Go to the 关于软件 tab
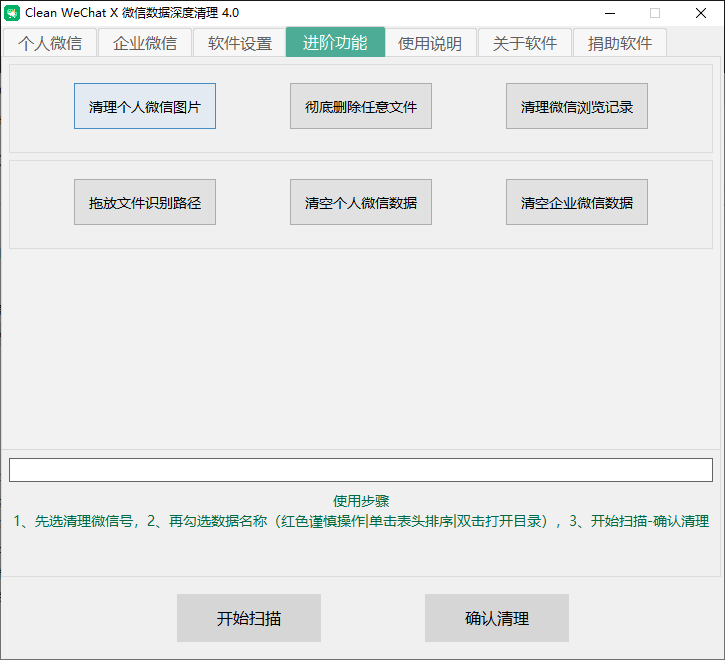This screenshot has width=725, height=660. (x=525, y=43)
